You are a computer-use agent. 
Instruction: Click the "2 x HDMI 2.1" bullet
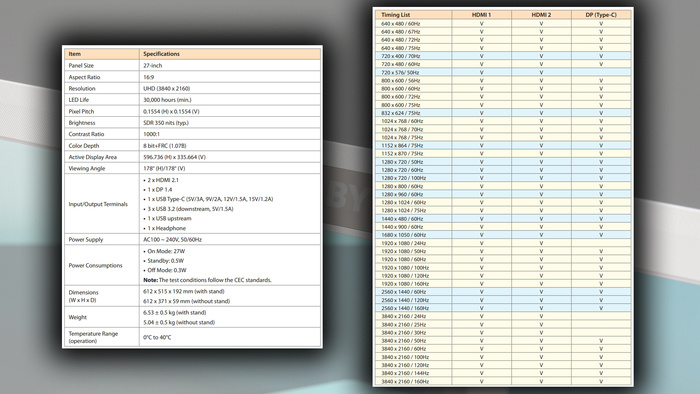tap(161, 180)
